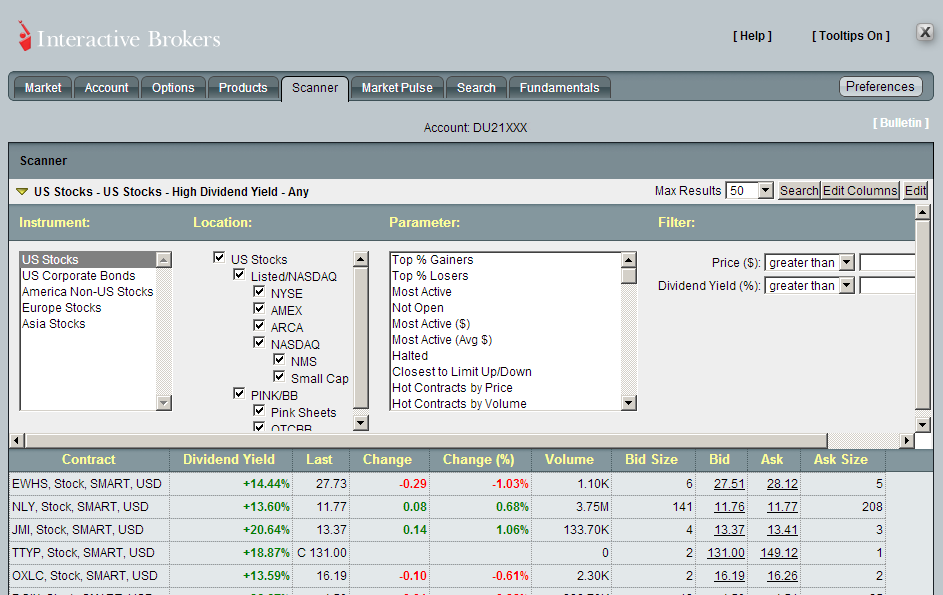
Task: Open the Fundamentals tab
Action: [560, 88]
